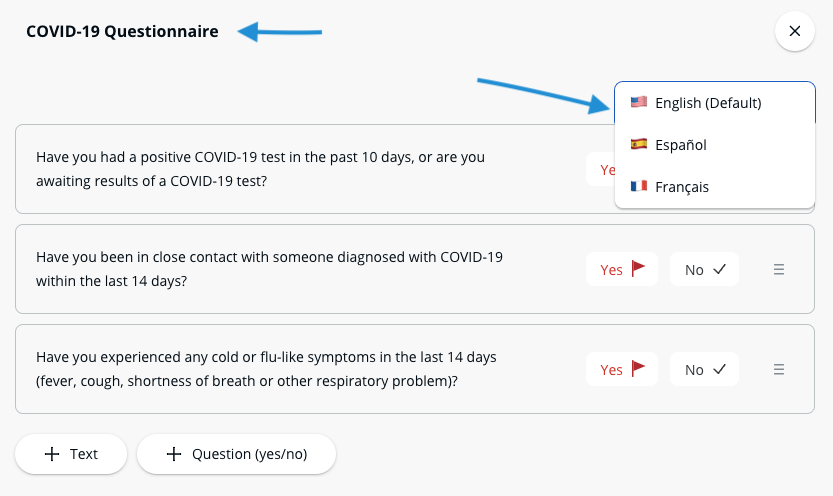Click No for close contact question
Viewport: 833px width, 496px height.
(x=704, y=269)
